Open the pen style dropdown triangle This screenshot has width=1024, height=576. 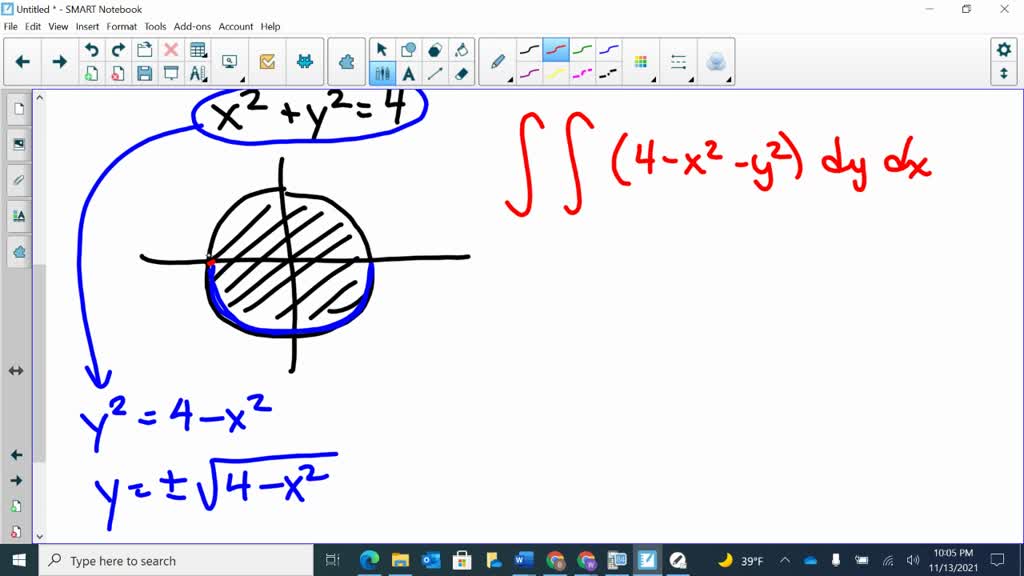(x=511, y=79)
